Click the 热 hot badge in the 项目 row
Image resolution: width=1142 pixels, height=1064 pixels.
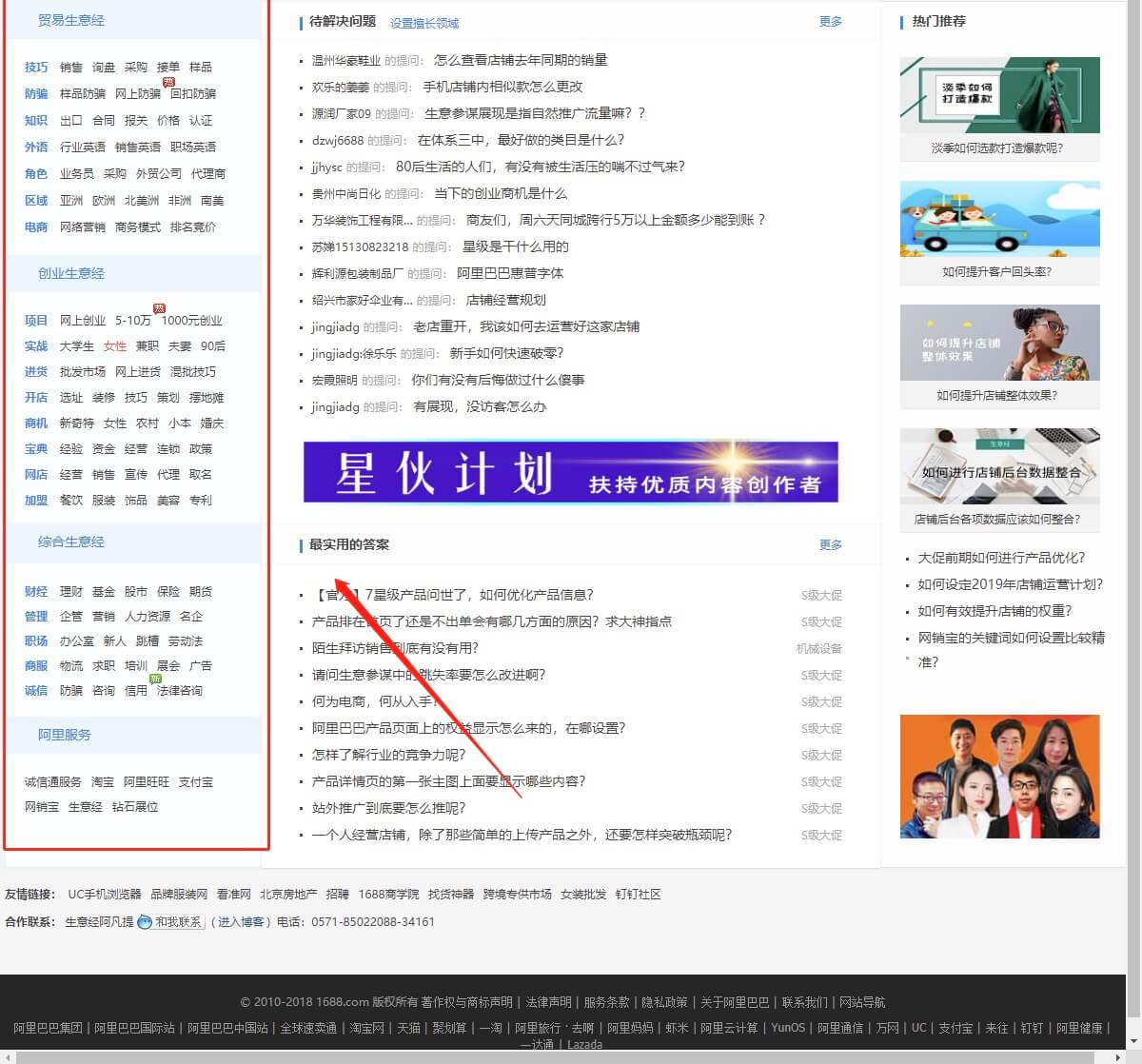pyautogui.click(x=159, y=308)
